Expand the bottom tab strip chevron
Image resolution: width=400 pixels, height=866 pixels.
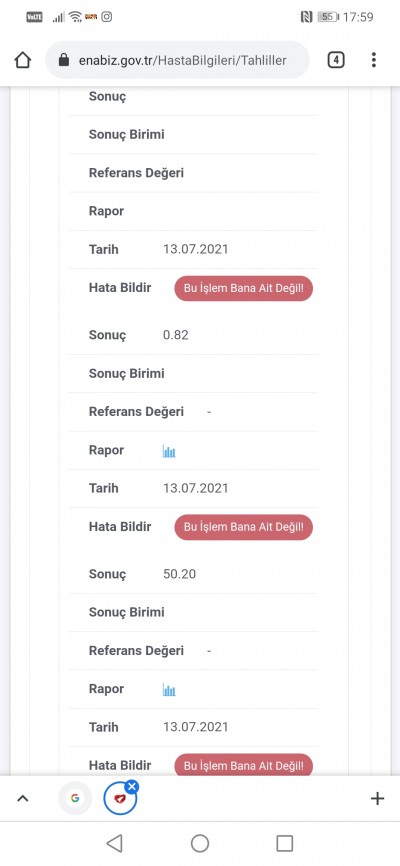[23, 798]
